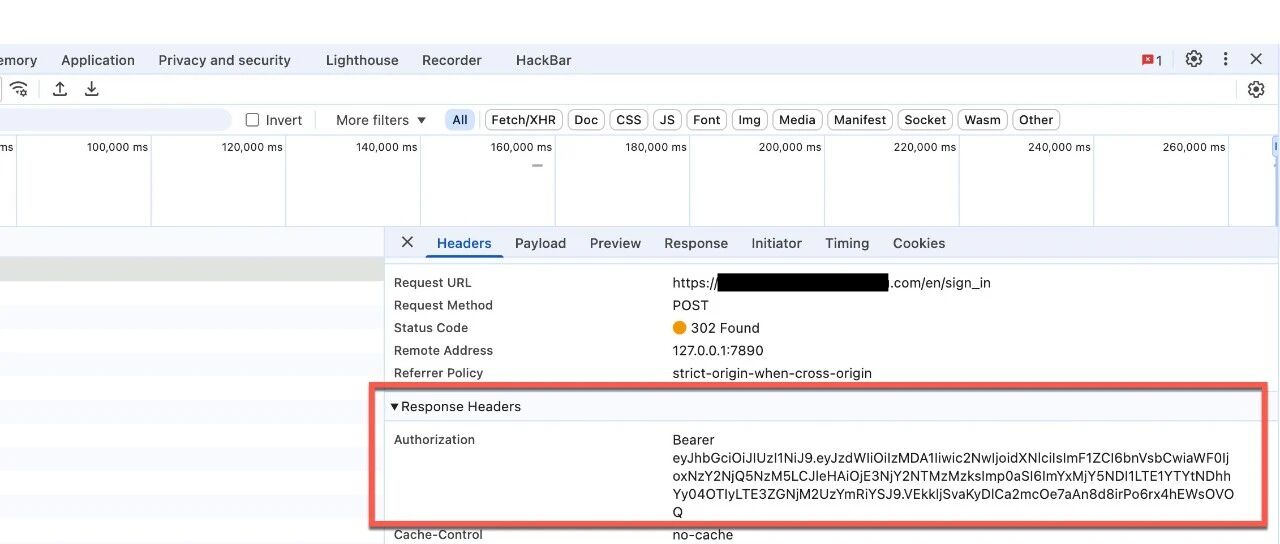
Task: Open the Recorder panel tab
Action: (x=452, y=60)
